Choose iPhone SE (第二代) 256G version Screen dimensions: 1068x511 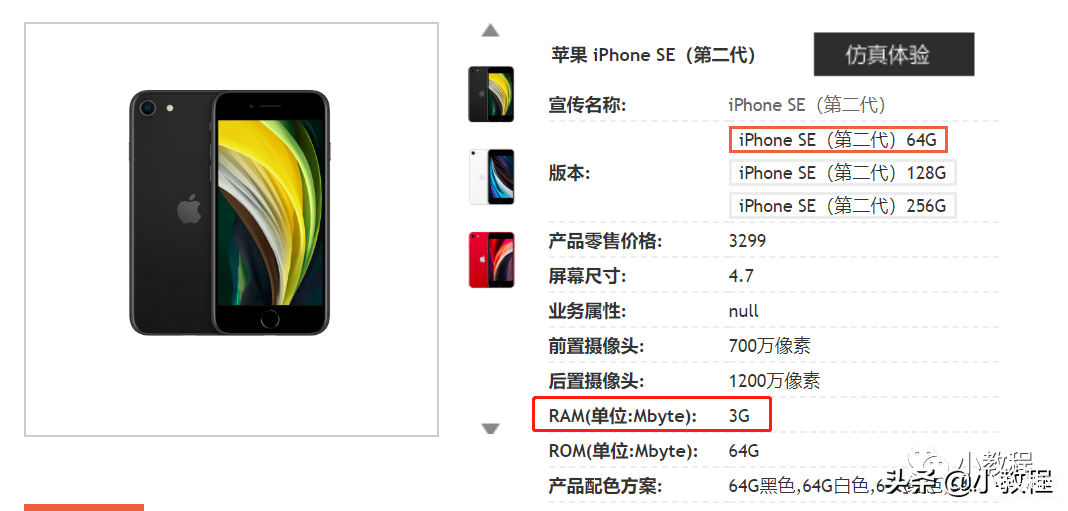(843, 206)
